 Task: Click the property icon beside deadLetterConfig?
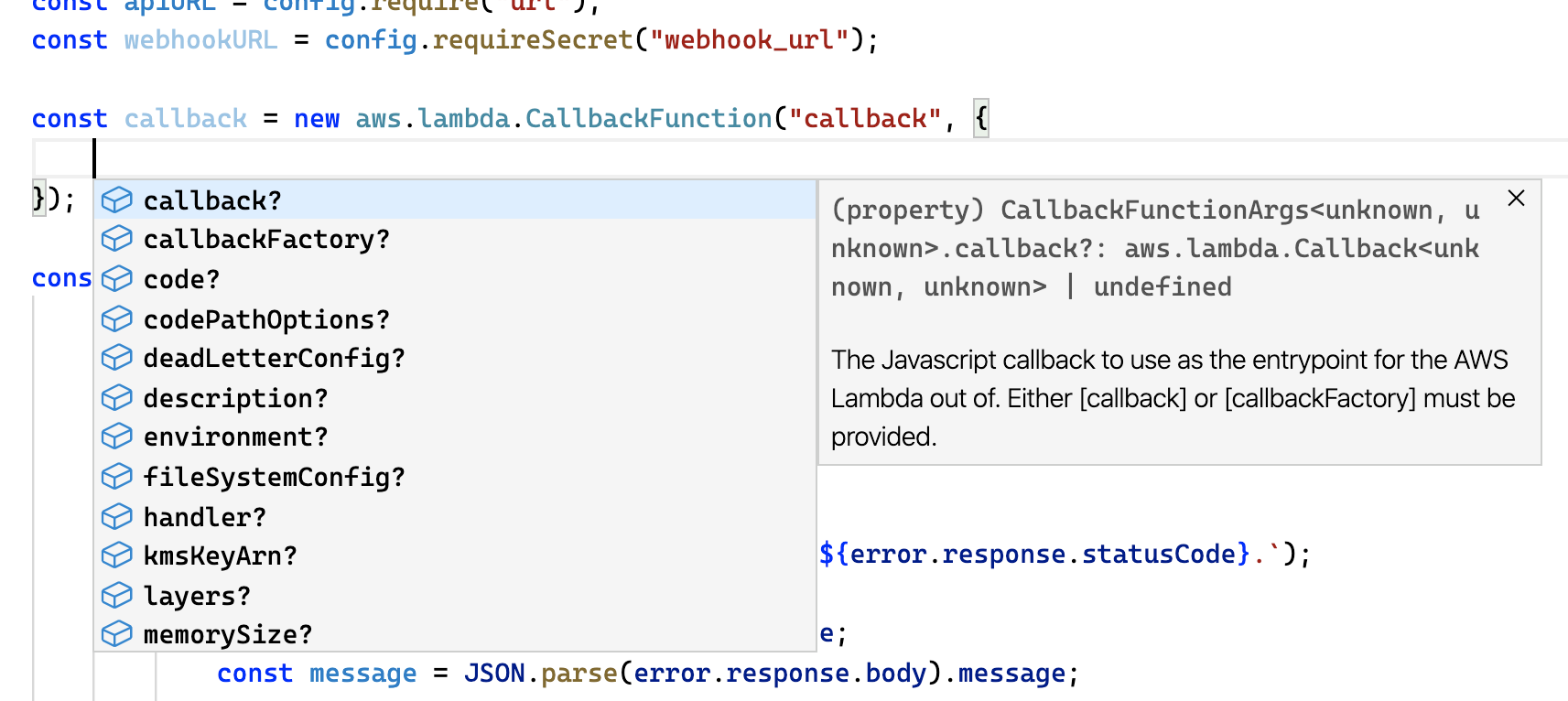coord(117,358)
